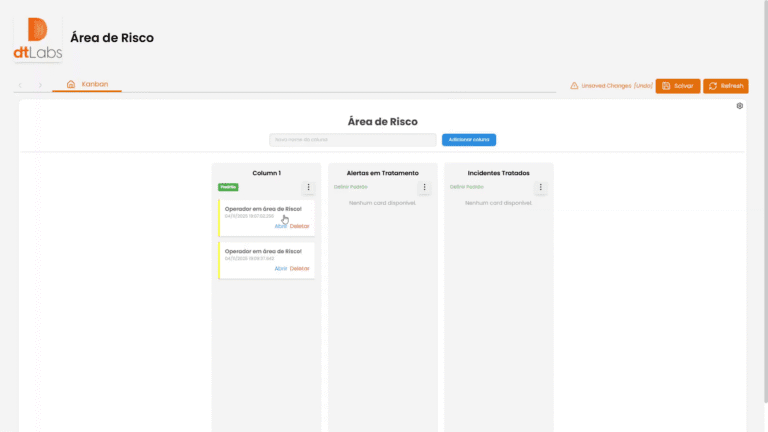768x432 pixels.
Task: Go back with the left arrow
Action: pos(19,85)
